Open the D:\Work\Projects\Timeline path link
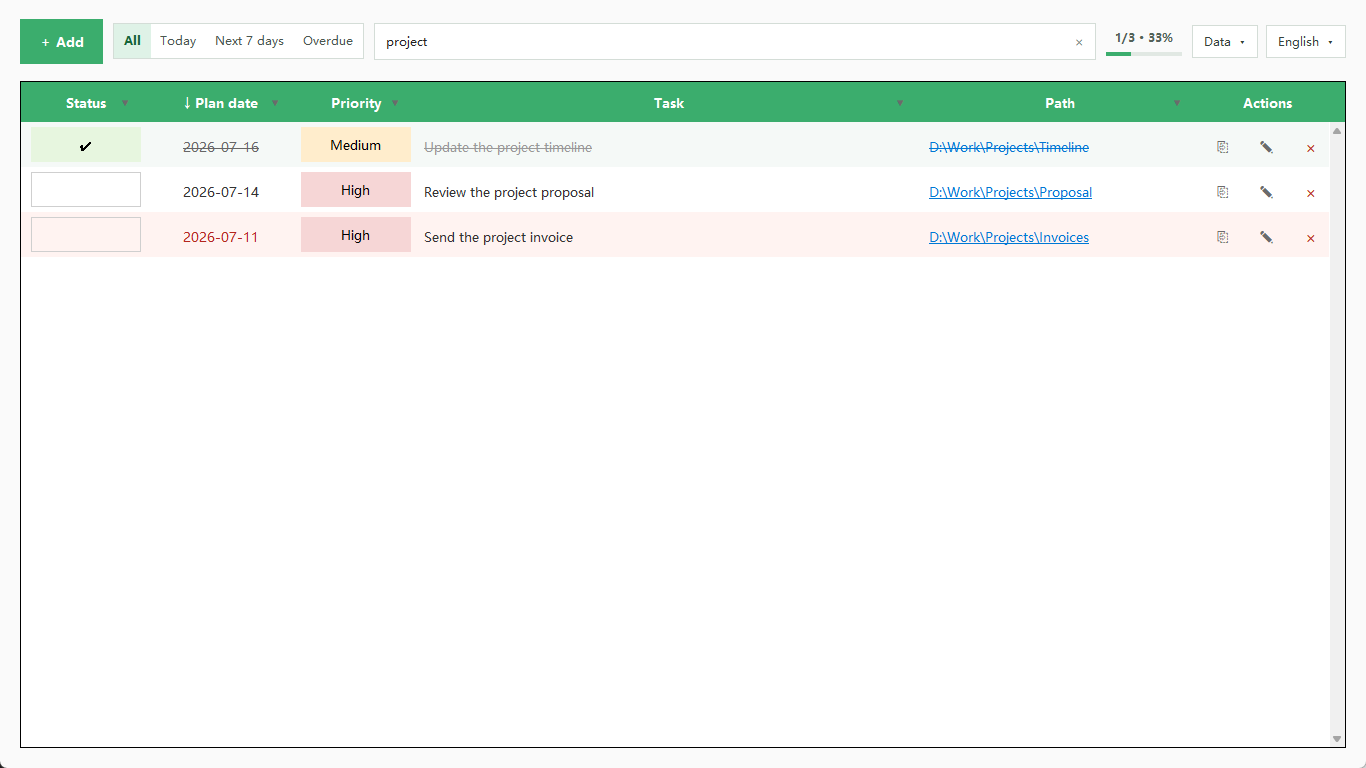 [x=1009, y=147]
